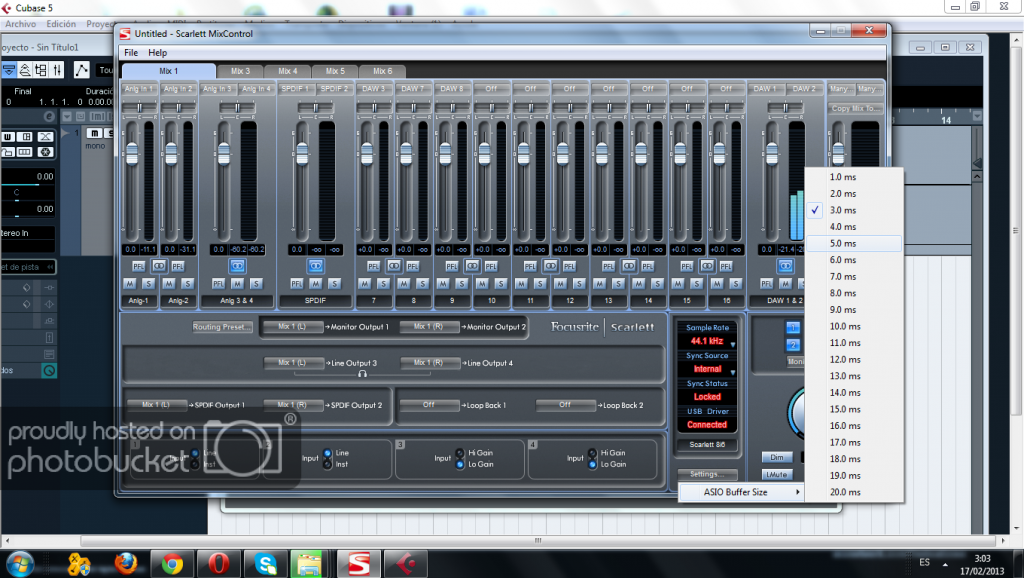
Task: Solo the Anlg-2 channel
Action: (186, 284)
